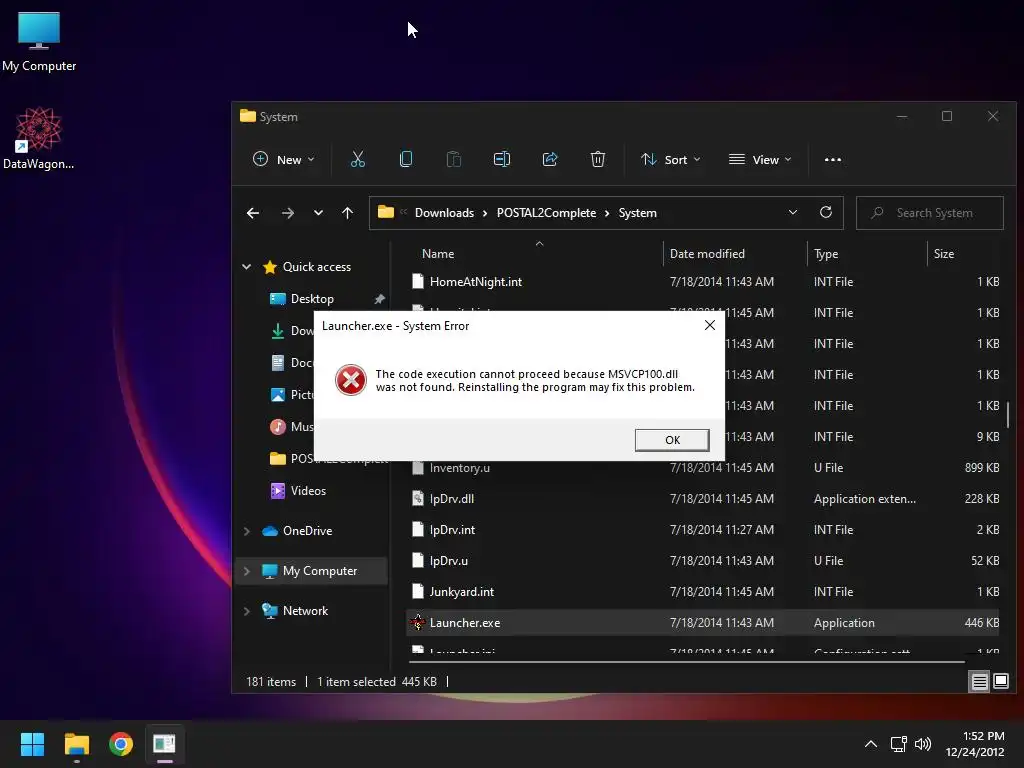Image resolution: width=1024 pixels, height=768 pixels.
Task: Open the volume speaker tray icon
Action: click(922, 744)
